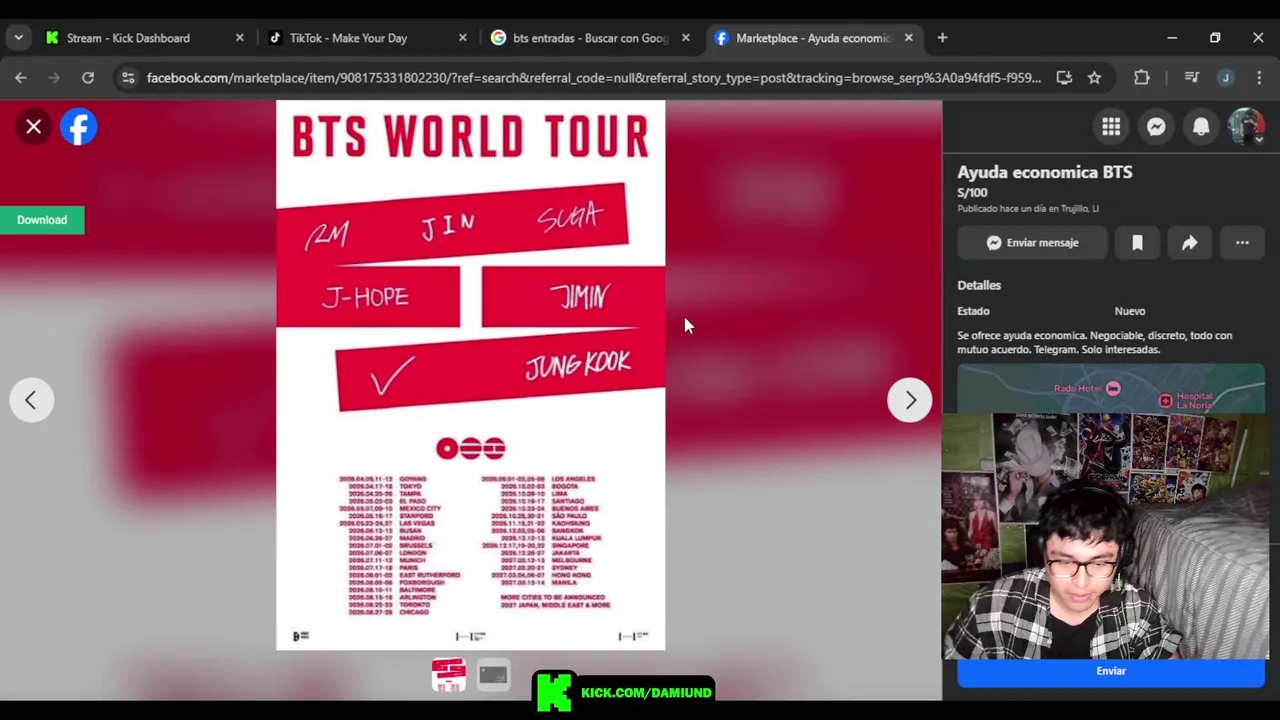Screen dimensions: 1280x720
Task: Click the browser forward arrow
Action: [x=54, y=78]
